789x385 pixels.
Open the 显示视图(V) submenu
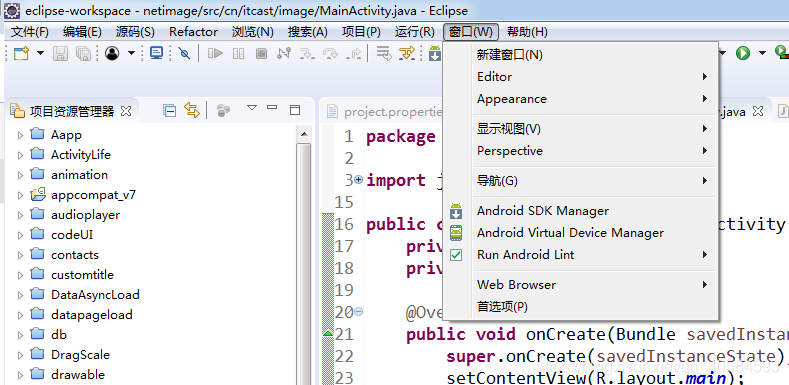tap(580, 129)
